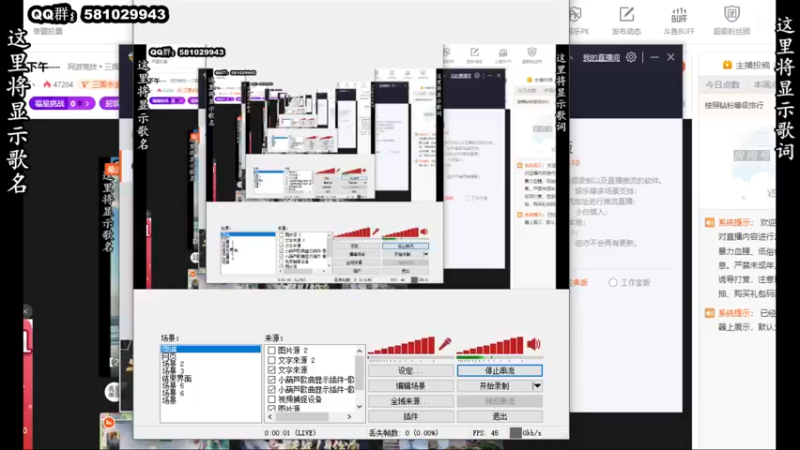Click the 视频捕捉设备 source name
This screenshot has height=450, width=800.
pyautogui.click(x=300, y=399)
